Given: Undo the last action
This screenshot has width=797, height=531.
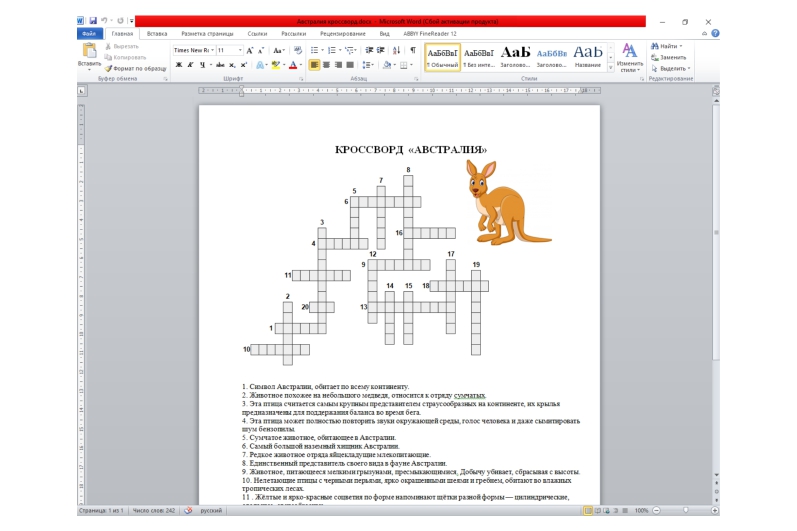Looking at the screenshot, I should [104, 21].
